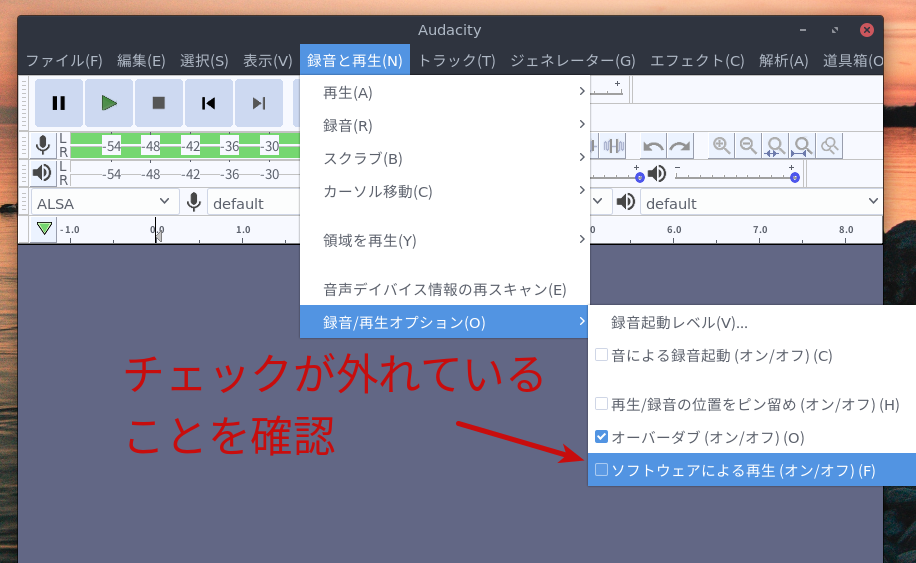Click the Silence audio selection icon
916x563 pixels.
coord(613,145)
